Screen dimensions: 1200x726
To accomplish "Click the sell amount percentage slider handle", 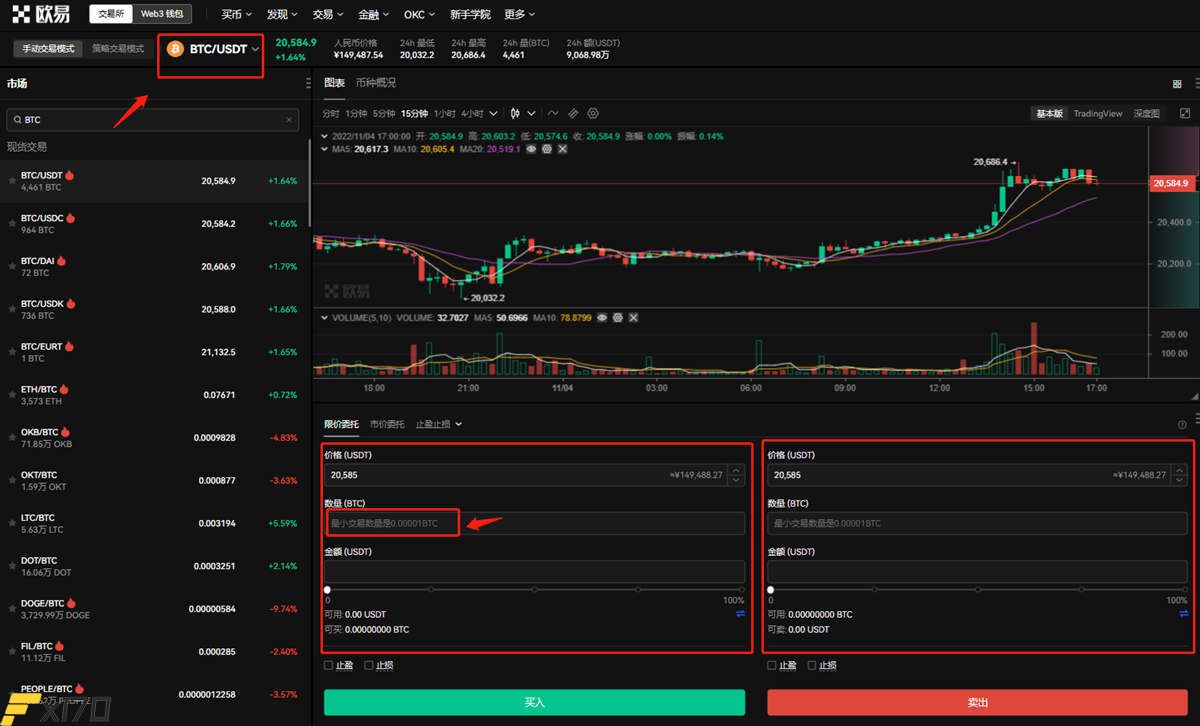I will [770, 590].
